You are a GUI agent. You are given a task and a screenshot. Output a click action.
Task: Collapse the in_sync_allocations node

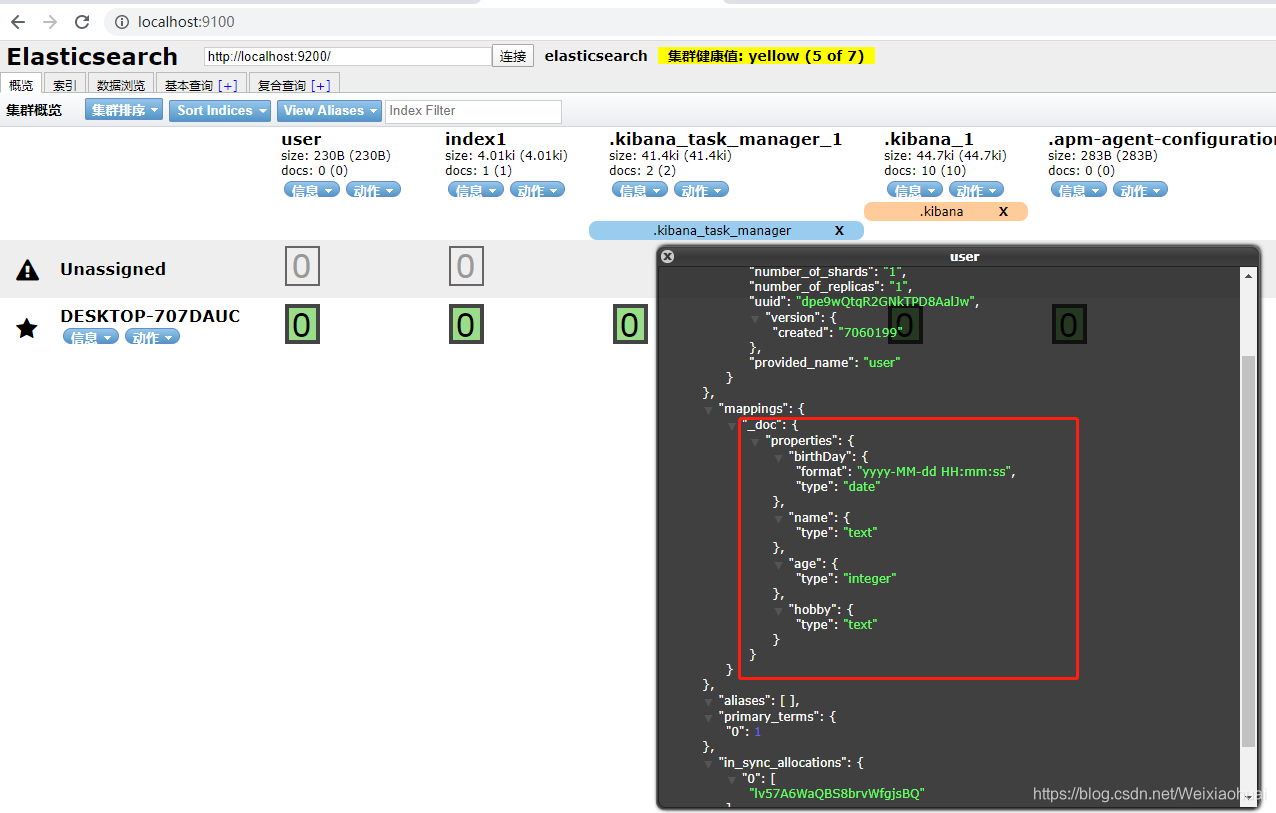point(709,762)
